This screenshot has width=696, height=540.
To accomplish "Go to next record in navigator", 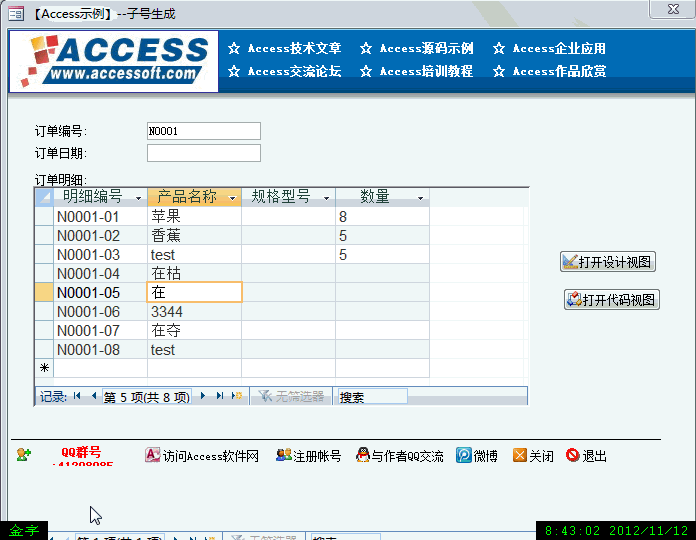I will click(202, 396).
